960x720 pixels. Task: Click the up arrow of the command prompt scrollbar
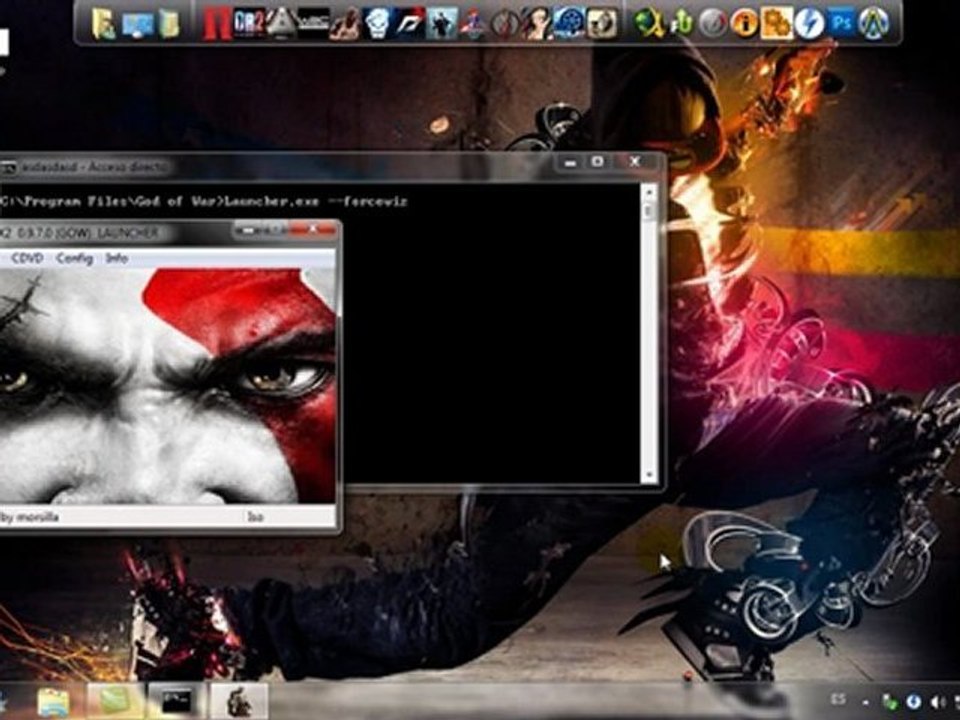point(649,193)
